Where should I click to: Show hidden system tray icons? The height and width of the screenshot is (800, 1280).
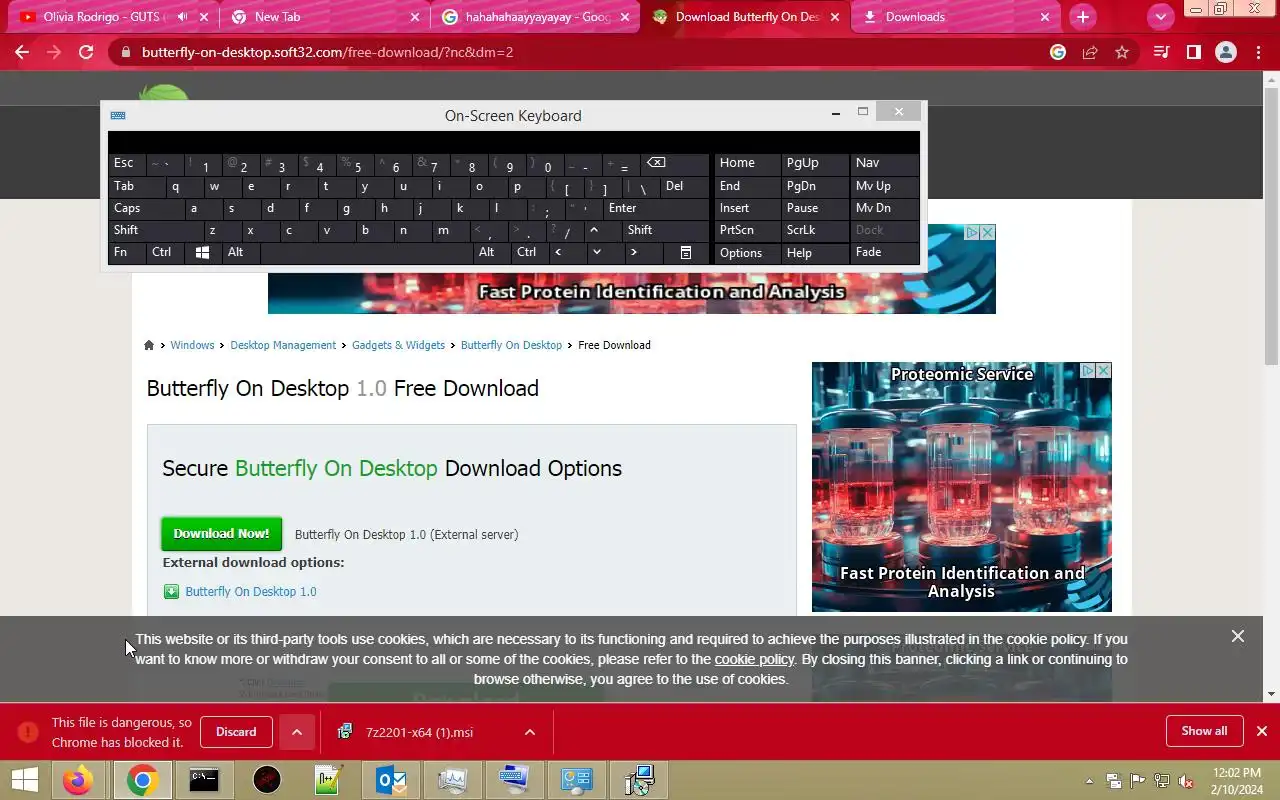(x=1089, y=781)
